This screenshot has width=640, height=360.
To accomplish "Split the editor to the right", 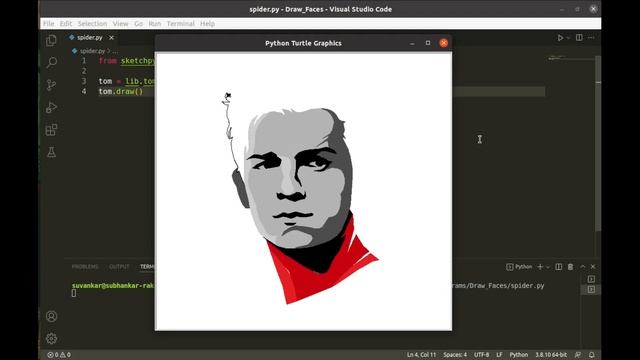I will [x=579, y=38].
